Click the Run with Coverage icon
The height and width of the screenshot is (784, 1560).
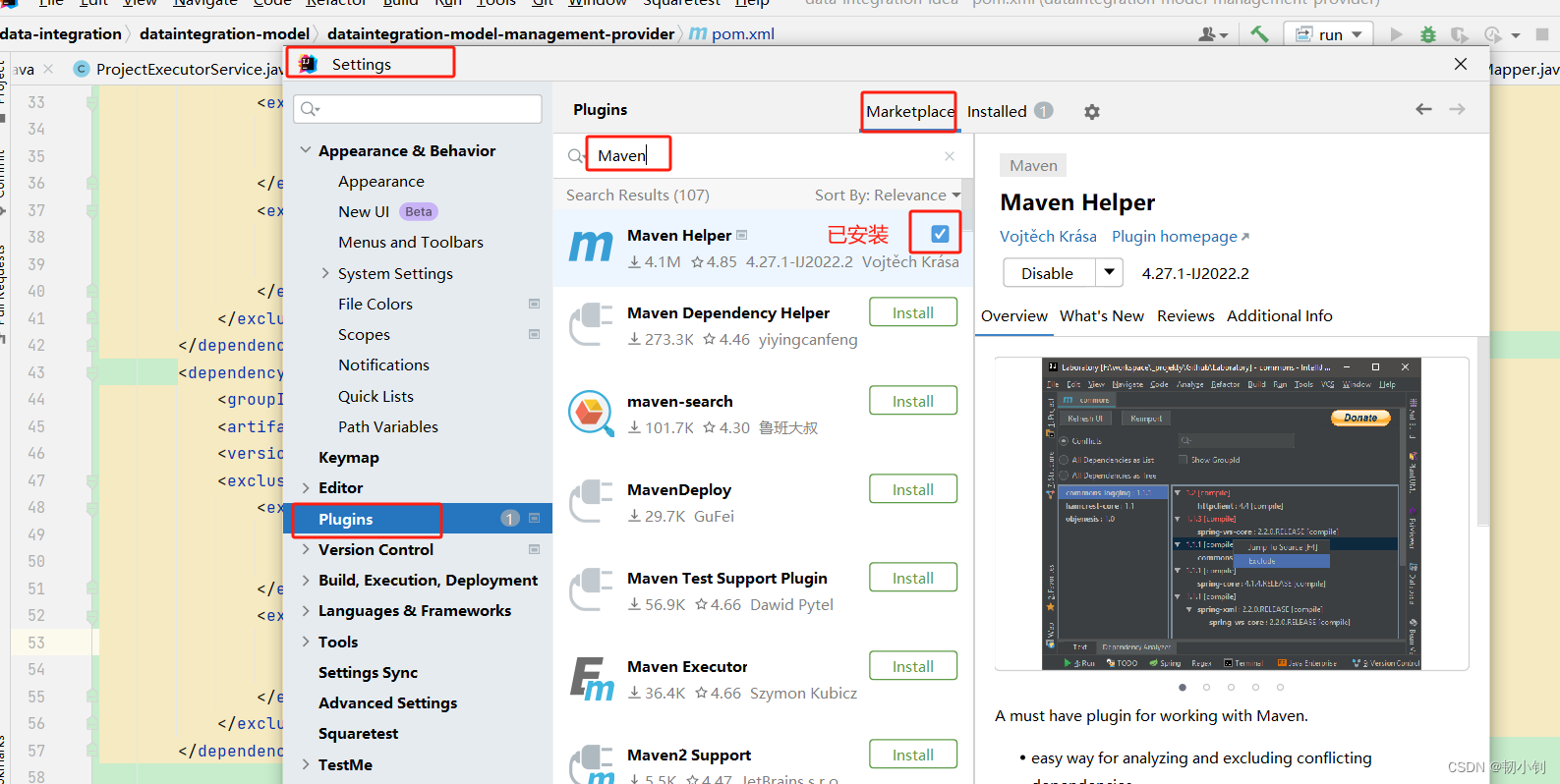point(1460,34)
